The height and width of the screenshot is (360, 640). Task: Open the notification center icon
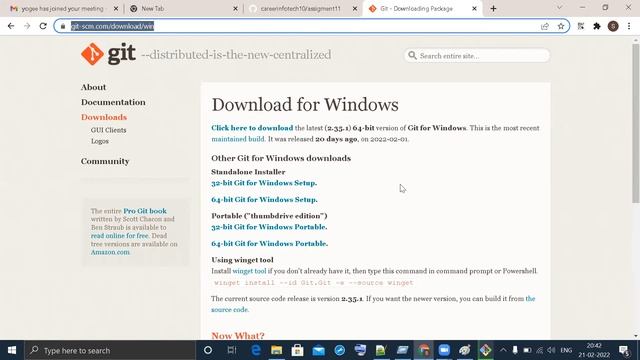624,350
